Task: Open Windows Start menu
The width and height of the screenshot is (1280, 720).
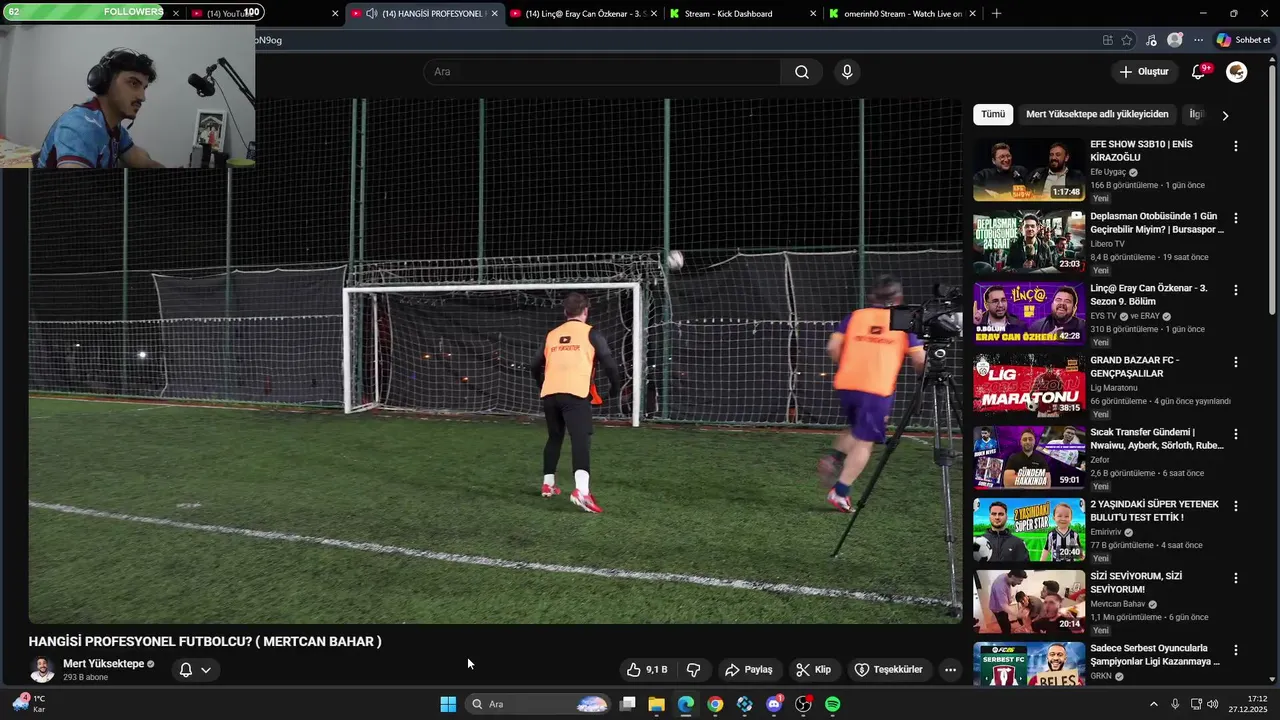Action: coord(448,704)
